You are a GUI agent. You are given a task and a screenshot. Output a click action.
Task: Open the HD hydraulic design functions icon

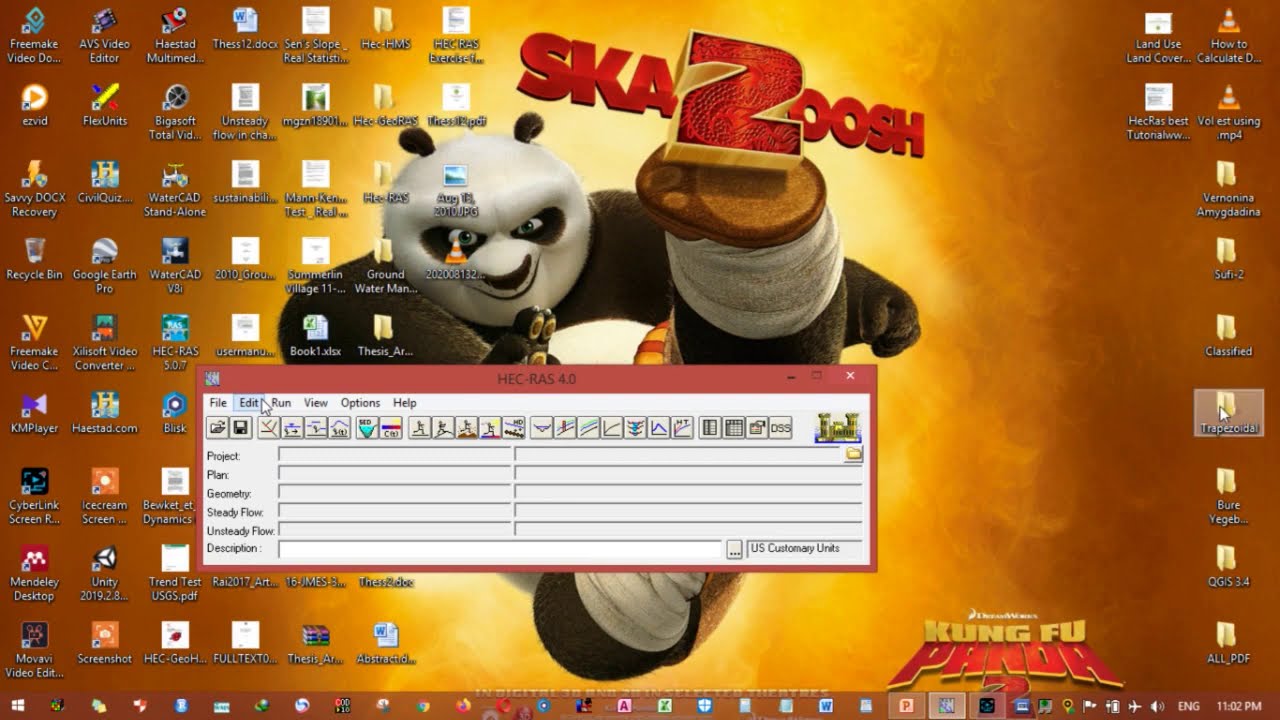pos(514,428)
